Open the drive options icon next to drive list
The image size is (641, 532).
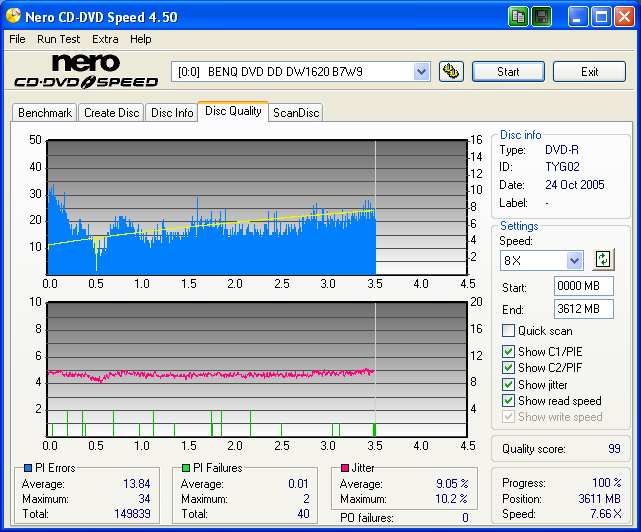451,72
